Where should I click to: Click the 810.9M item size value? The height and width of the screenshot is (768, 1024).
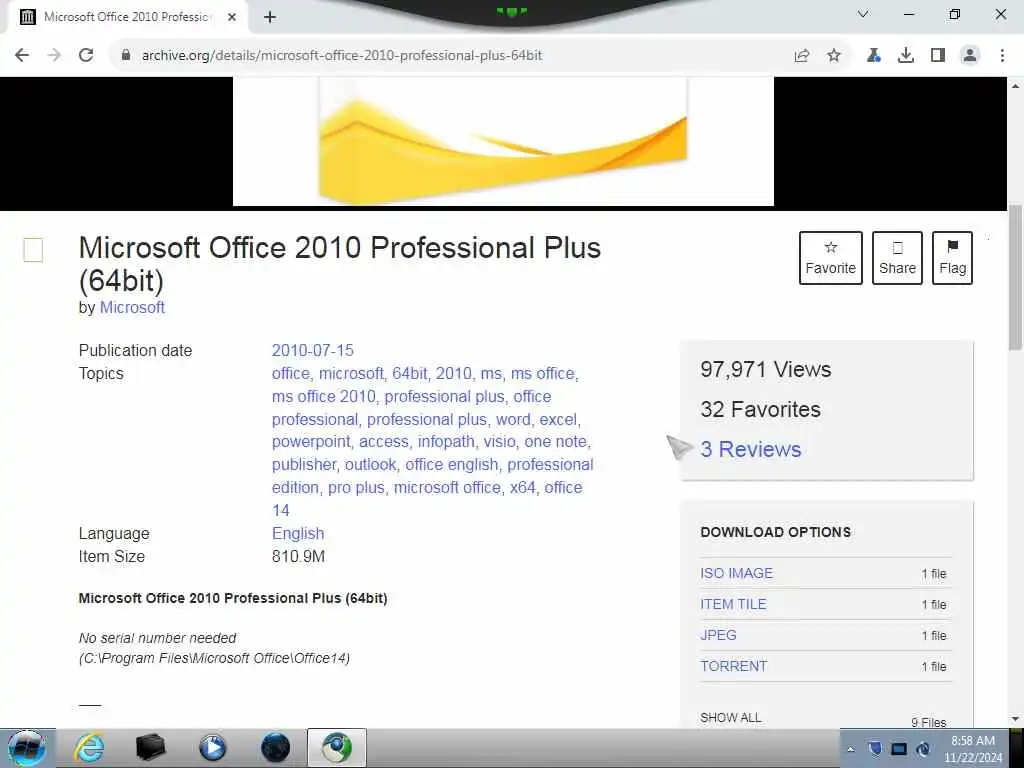298,556
